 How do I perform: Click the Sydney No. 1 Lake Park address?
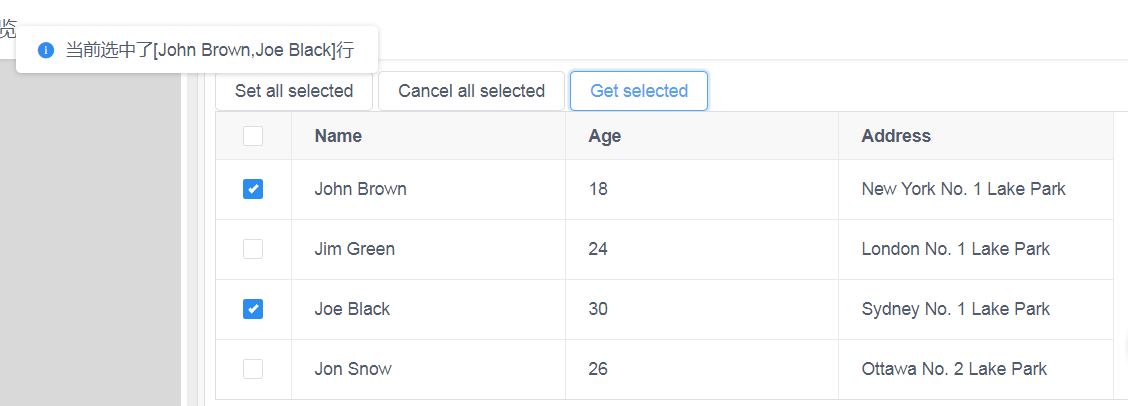pos(955,309)
